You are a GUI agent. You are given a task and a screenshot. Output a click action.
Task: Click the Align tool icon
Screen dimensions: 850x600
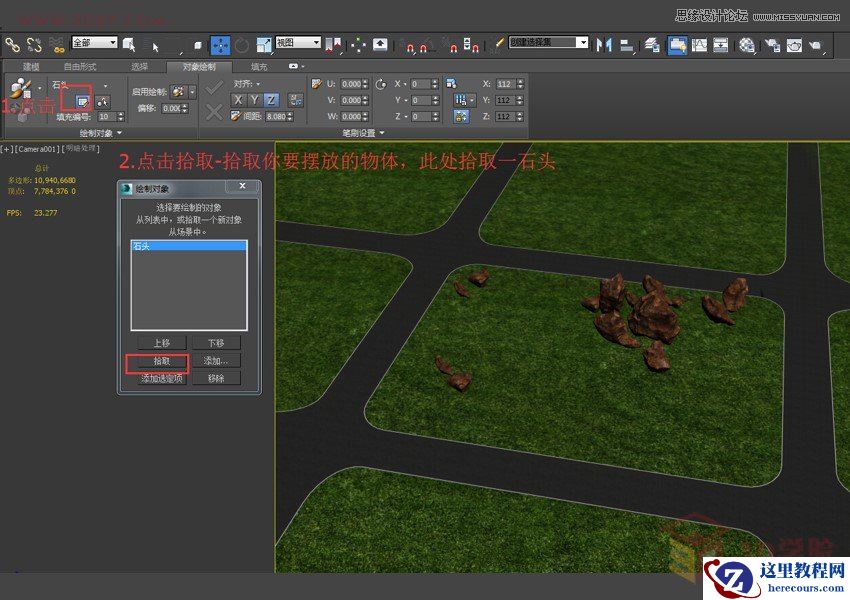pyautogui.click(x=628, y=44)
